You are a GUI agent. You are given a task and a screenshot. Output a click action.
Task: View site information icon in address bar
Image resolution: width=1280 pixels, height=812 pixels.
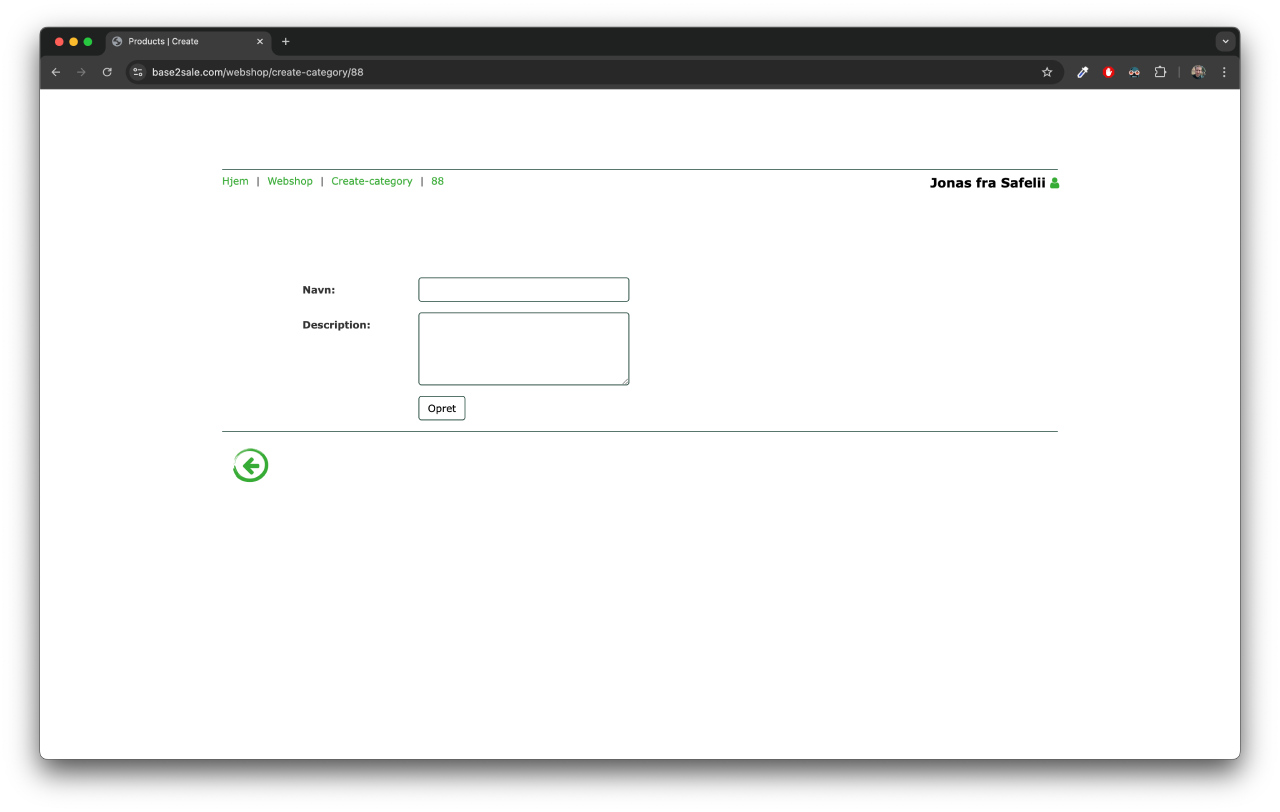pos(139,72)
